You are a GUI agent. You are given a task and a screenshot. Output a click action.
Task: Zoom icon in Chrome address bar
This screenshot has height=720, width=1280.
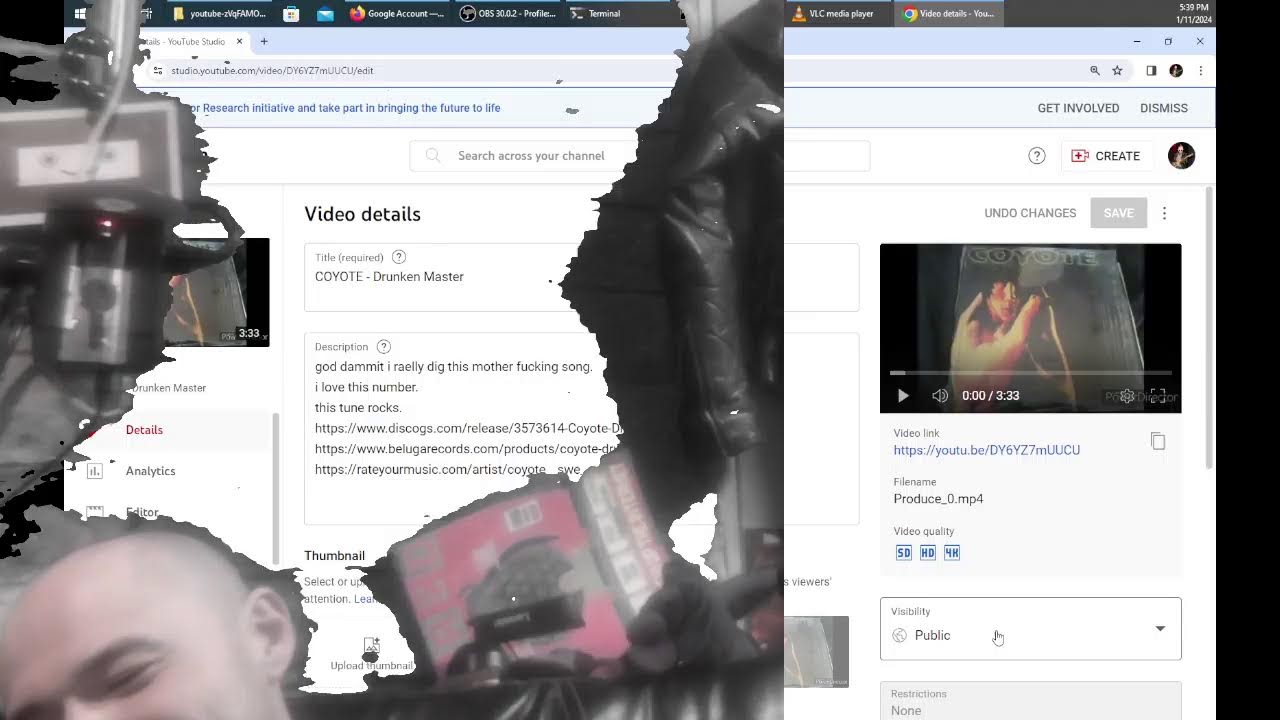pyautogui.click(x=1095, y=71)
